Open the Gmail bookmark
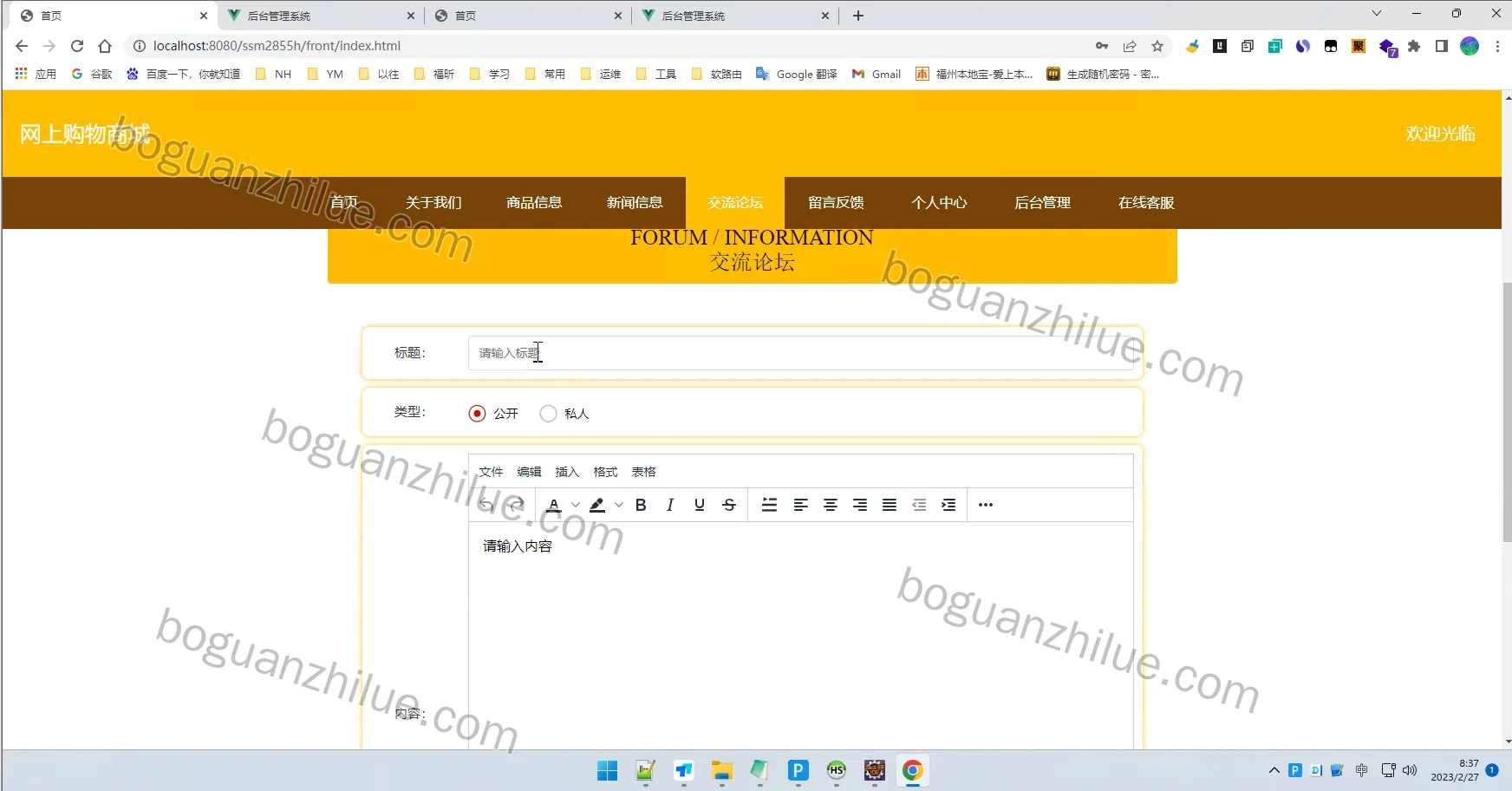The width and height of the screenshot is (1512, 791). (877, 75)
